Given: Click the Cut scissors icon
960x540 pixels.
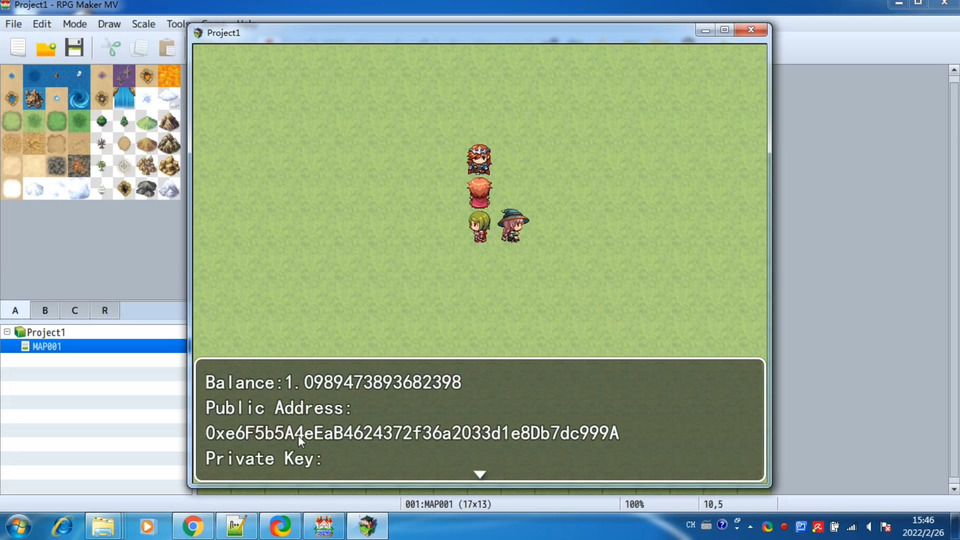Looking at the screenshot, I should tap(111, 47).
